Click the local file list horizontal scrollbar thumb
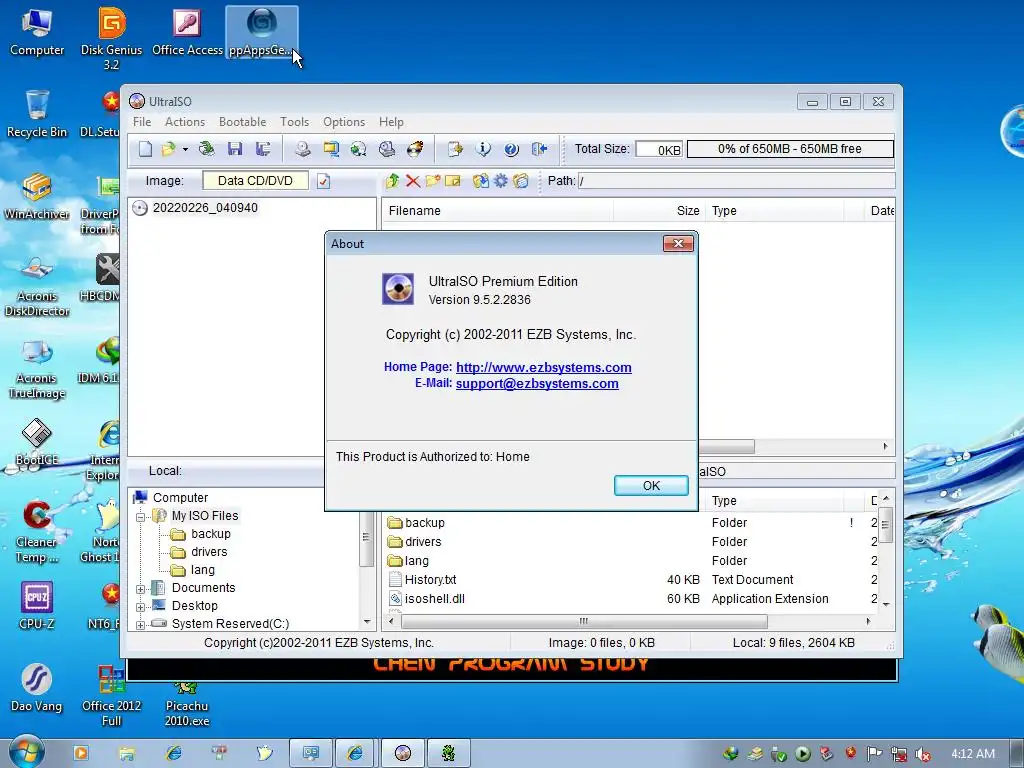The image size is (1024, 768). click(x=584, y=621)
